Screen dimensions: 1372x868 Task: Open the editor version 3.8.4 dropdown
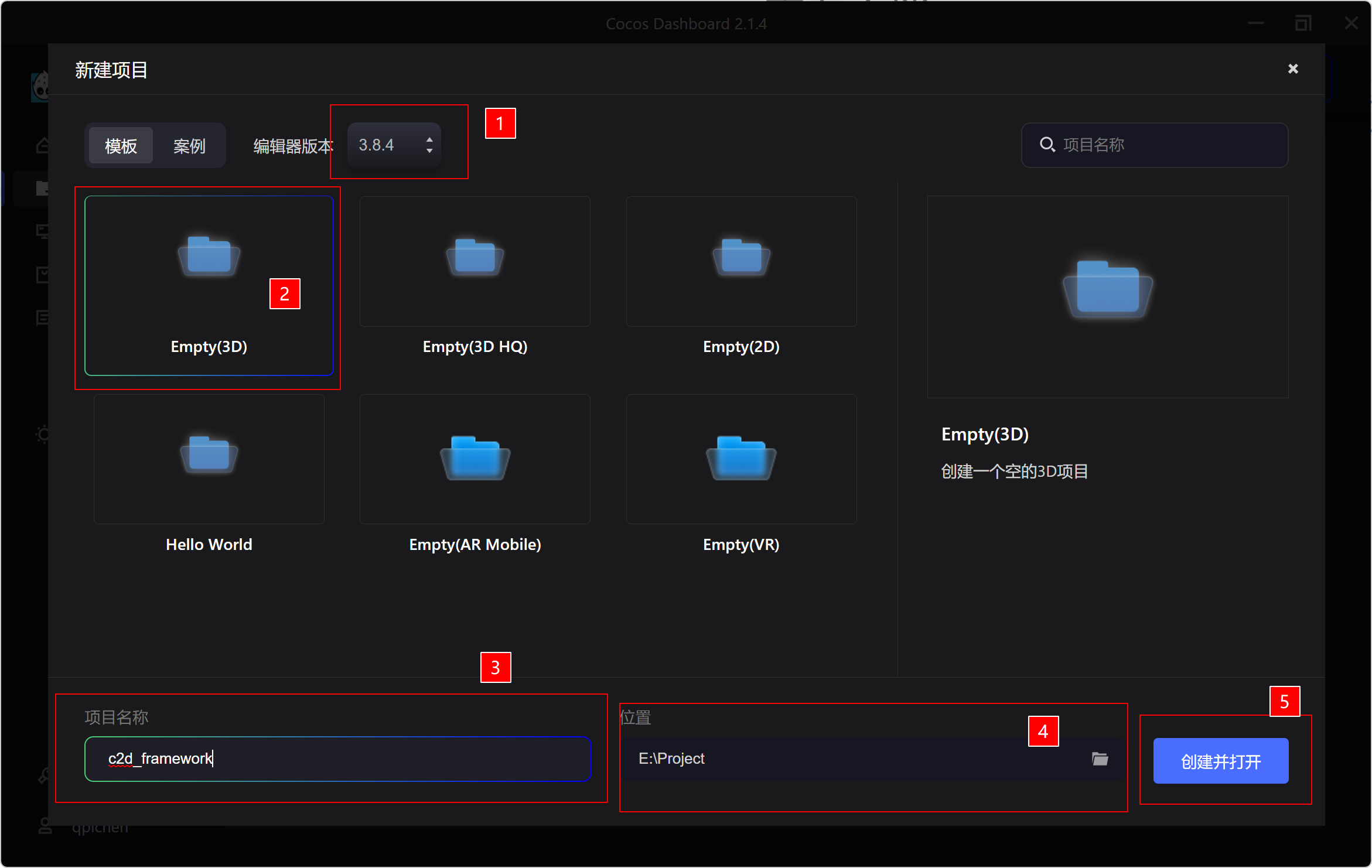(394, 145)
